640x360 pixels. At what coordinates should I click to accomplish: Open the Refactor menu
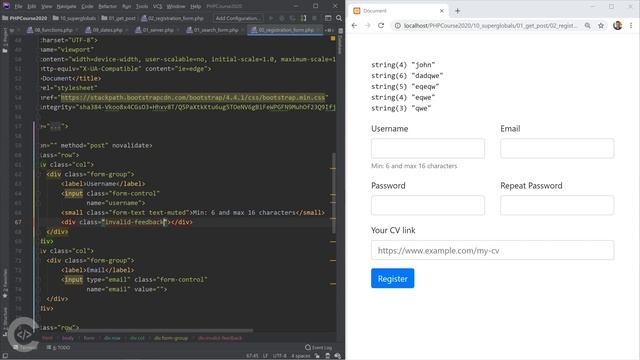click(108, 6)
